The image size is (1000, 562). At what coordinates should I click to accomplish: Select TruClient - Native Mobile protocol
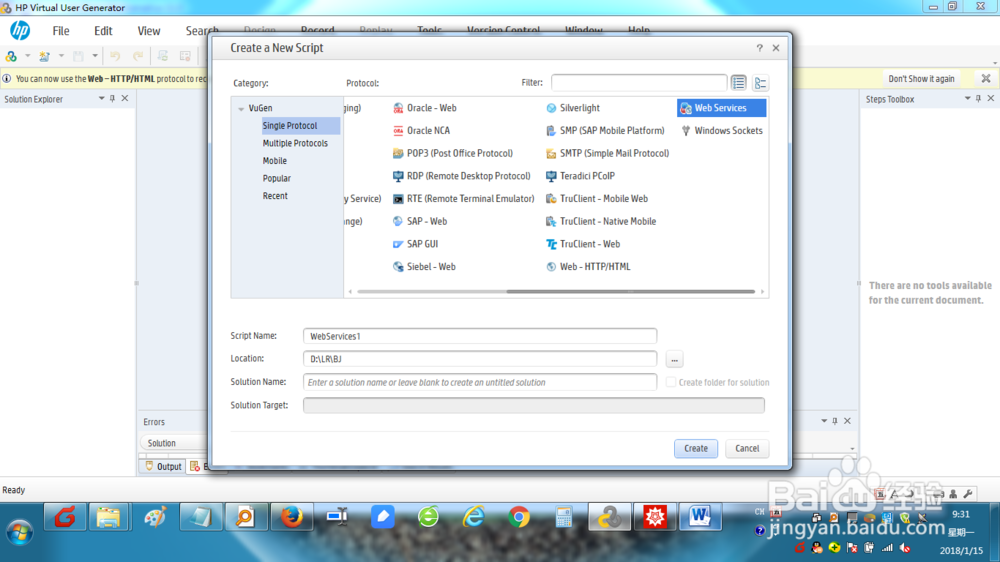(601, 221)
